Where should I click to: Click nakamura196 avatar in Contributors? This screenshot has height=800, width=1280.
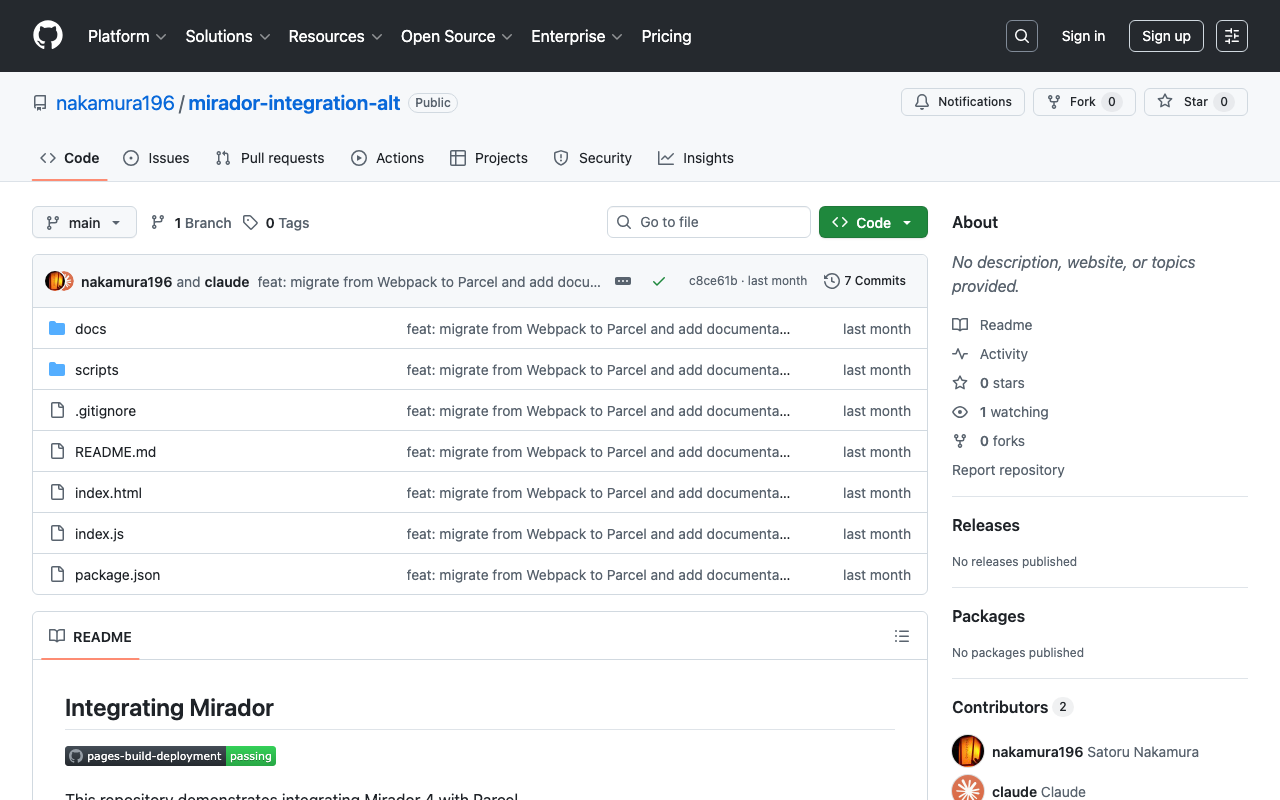point(967,752)
